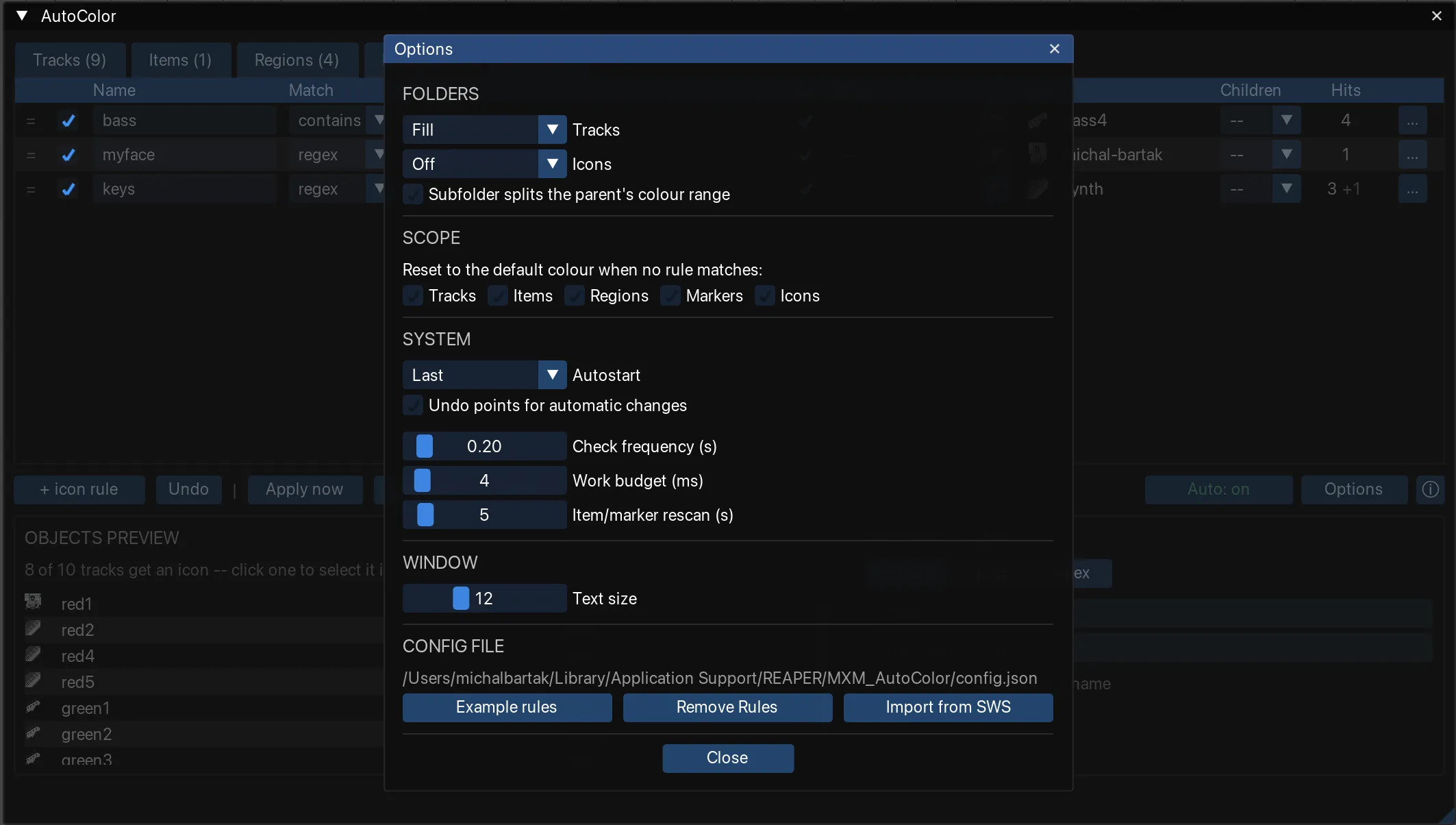The height and width of the screenshot is (825, 1456).
Task: Select the red5 track icon in preview
Action: pos(33,680)
